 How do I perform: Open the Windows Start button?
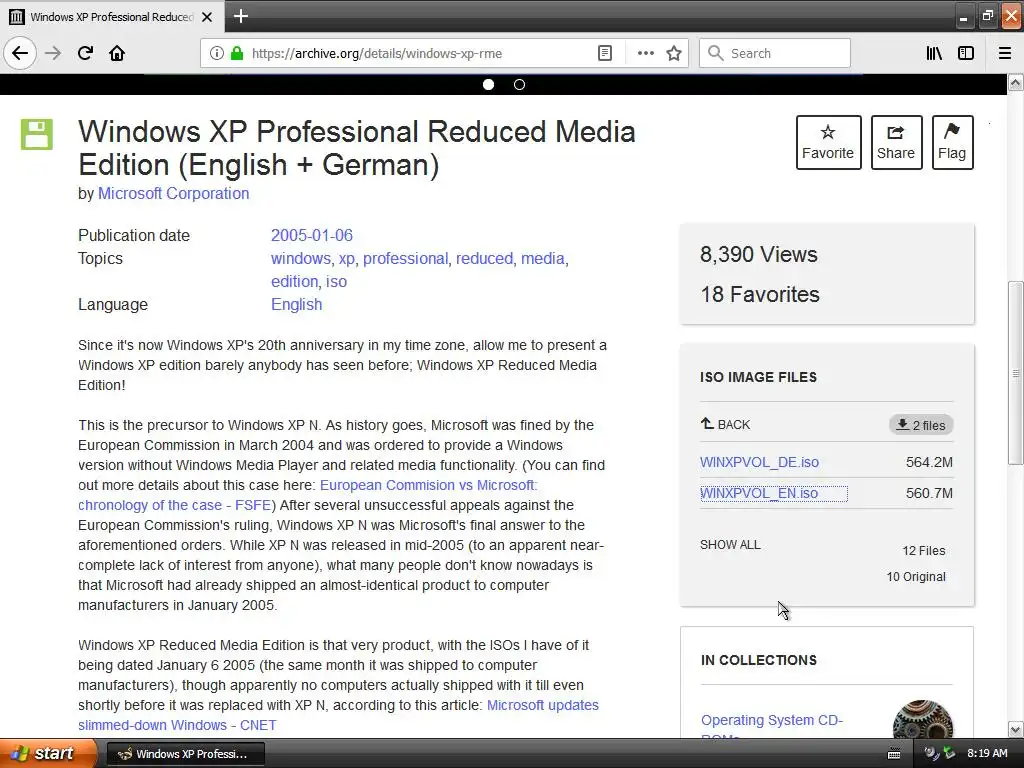pyautogui.click(x=48, y=753)
